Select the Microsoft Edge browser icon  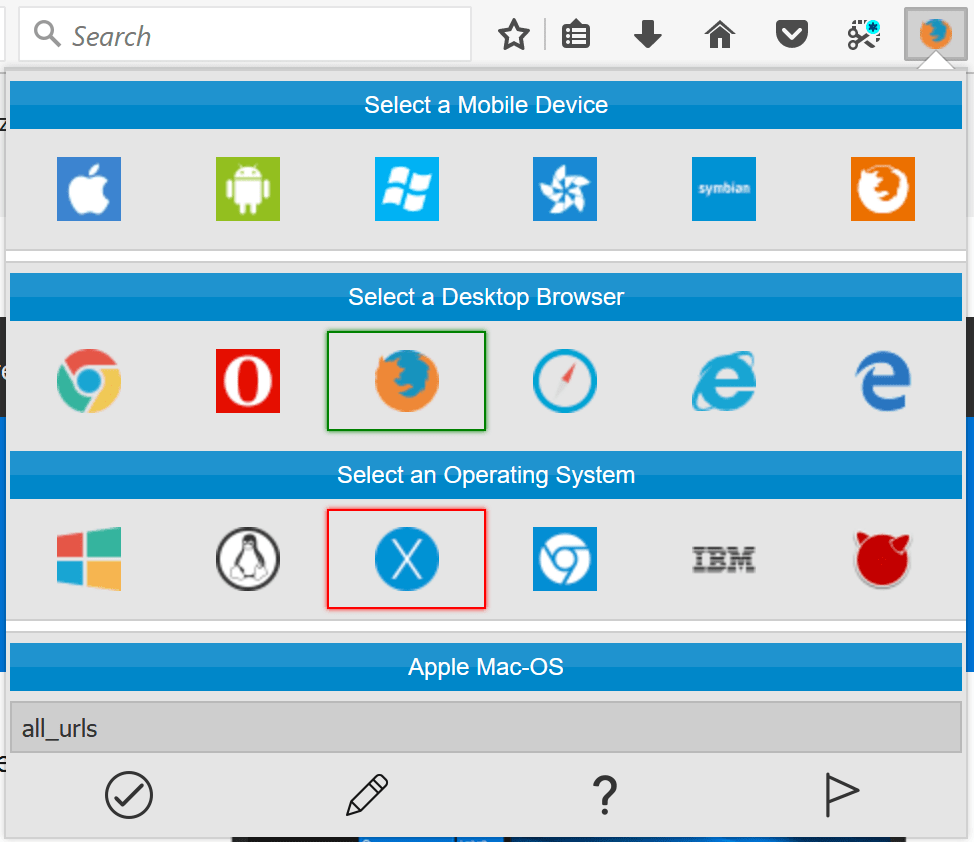pos(883,381)
